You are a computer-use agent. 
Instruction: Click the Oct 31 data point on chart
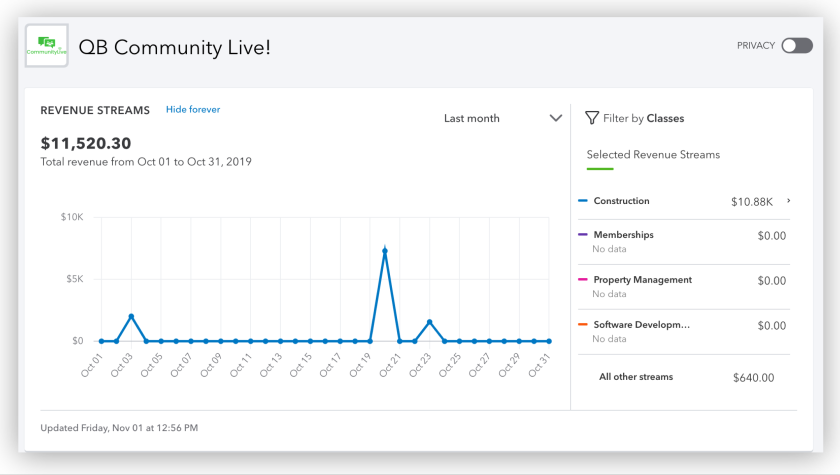(x=549, y=341)
